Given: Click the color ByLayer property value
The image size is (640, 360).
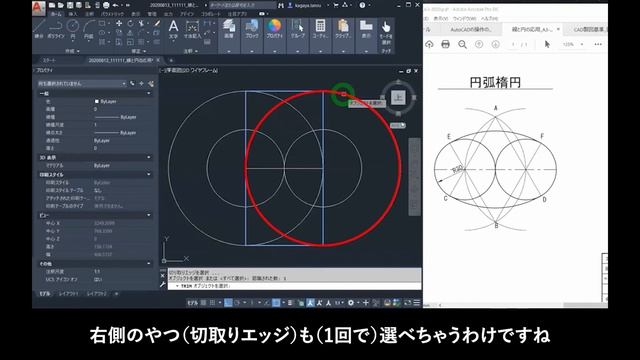Looking at the screenshot, I should (x=108, y=101).
